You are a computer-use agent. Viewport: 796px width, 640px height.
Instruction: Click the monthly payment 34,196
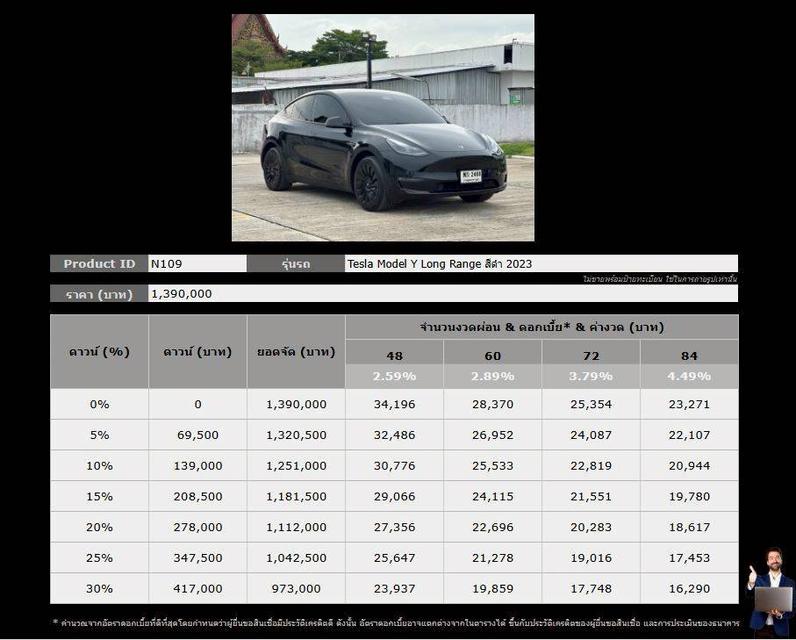pyautogui.click(x=394, y=405)
